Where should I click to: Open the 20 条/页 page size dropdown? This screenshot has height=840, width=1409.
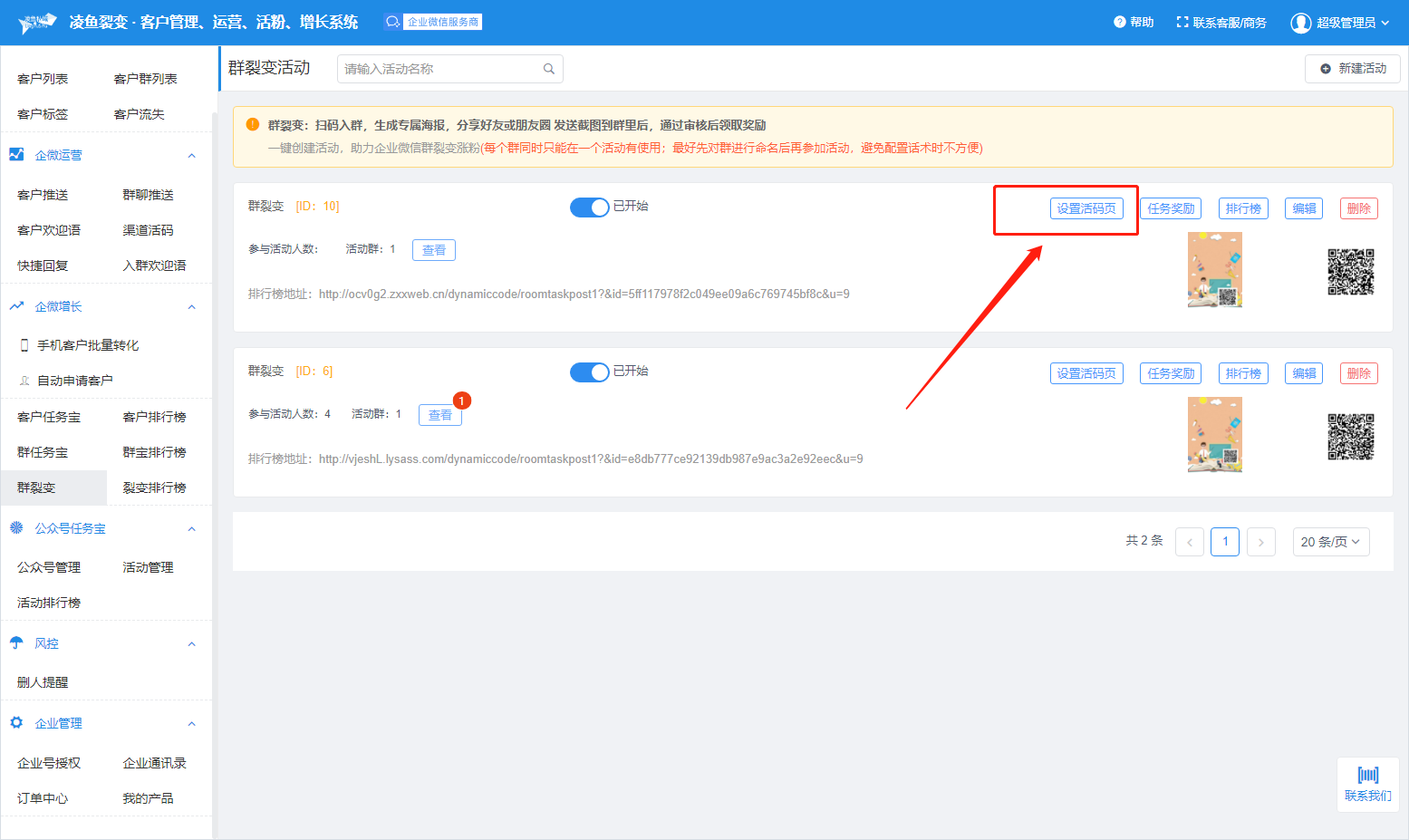tap(1330, 542)
